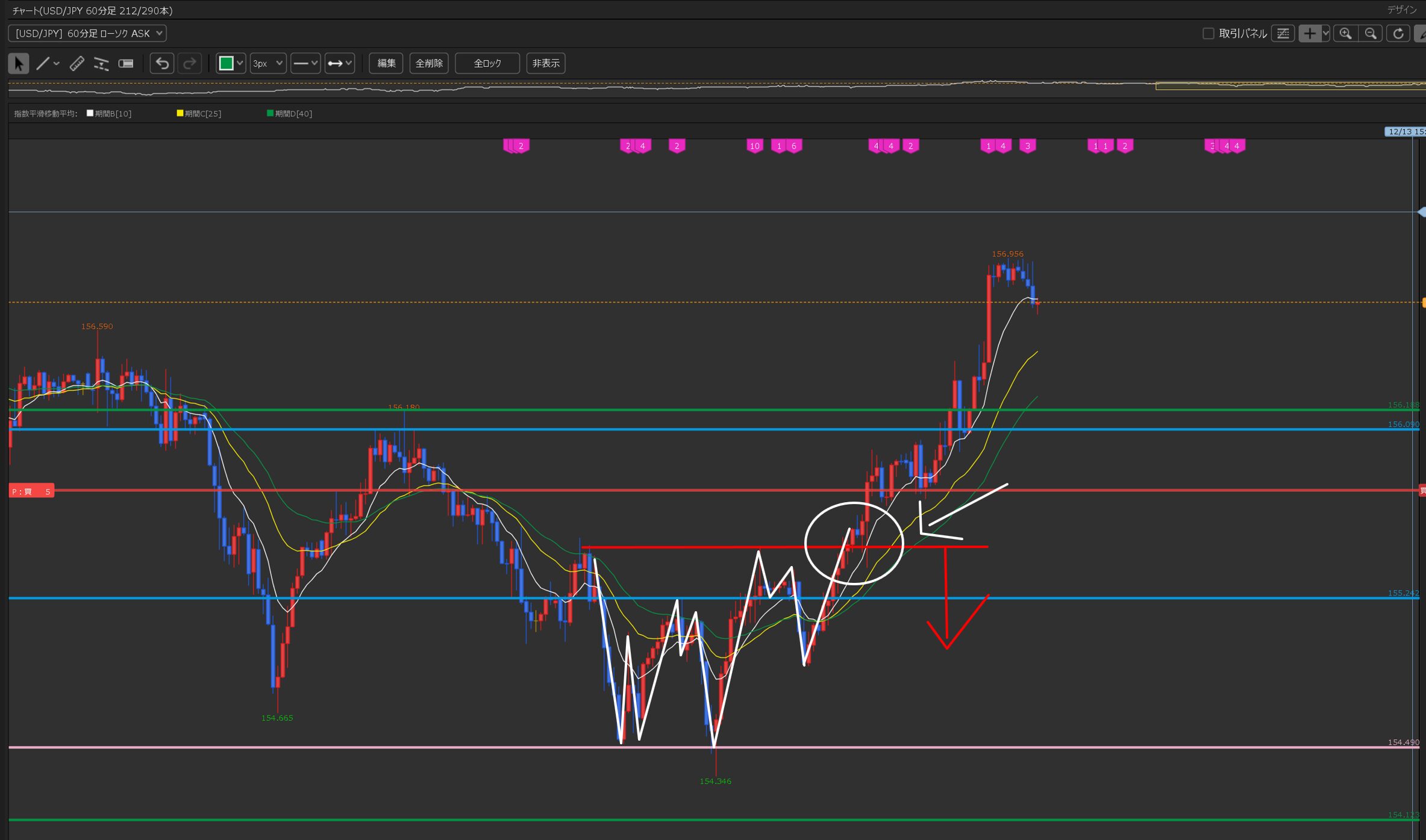Screen dimensions: 1426x840
Task: Click the green line color swatch
Action: click(226, 63)
